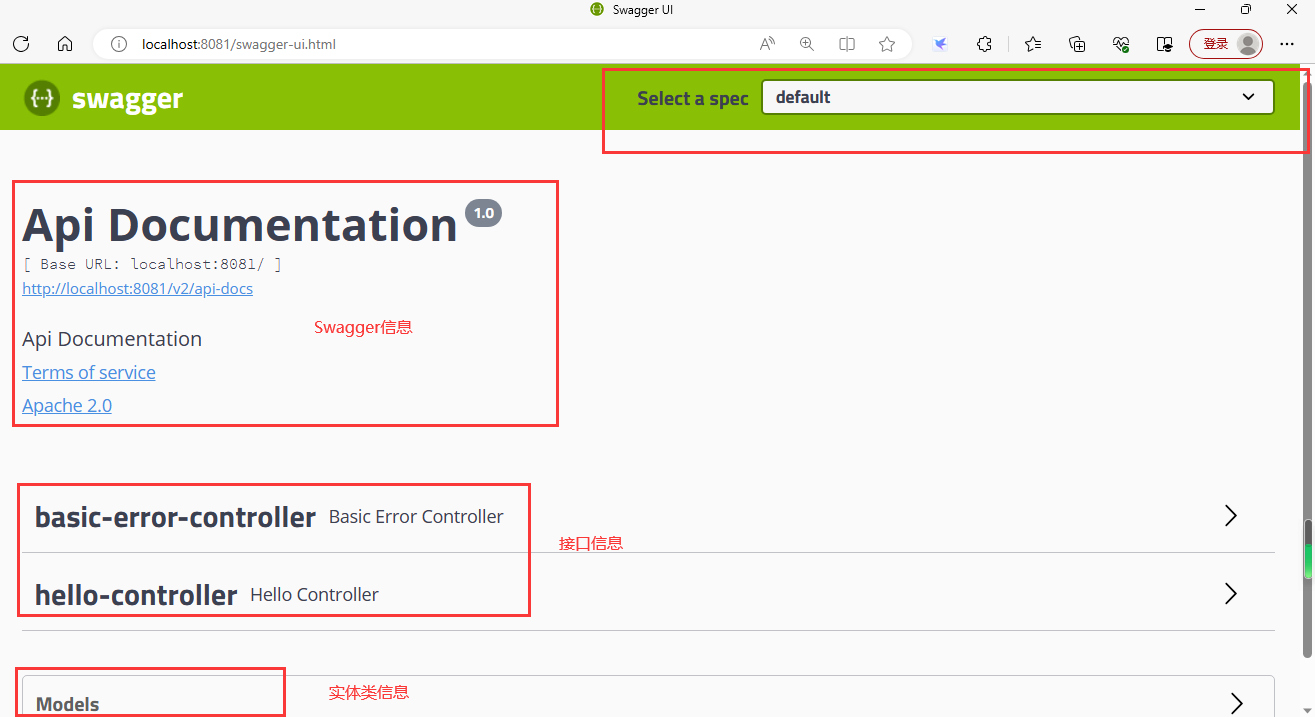Minimize the browser window
The image size is (1315, 717).
point(1199,10)
